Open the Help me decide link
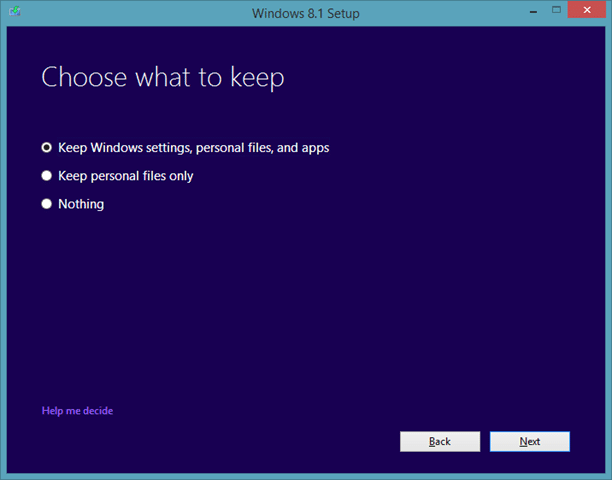The width and height of the screenshot is (612, 480). tap(77, 411)
